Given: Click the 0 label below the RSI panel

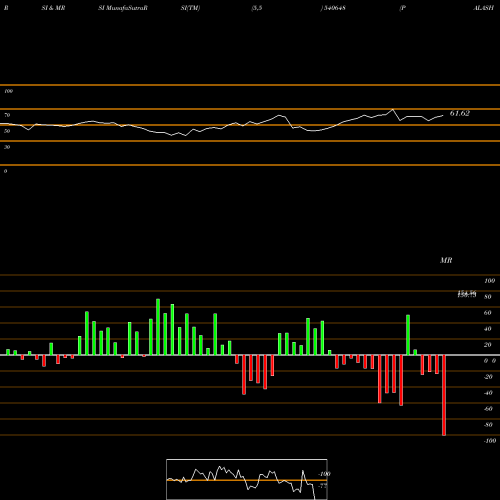Looking at the screenshot, I should point(5,171).
